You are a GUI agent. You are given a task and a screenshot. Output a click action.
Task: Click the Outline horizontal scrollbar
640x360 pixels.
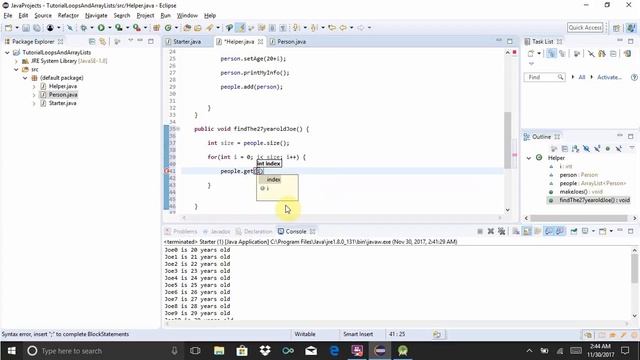pos(581,218)
